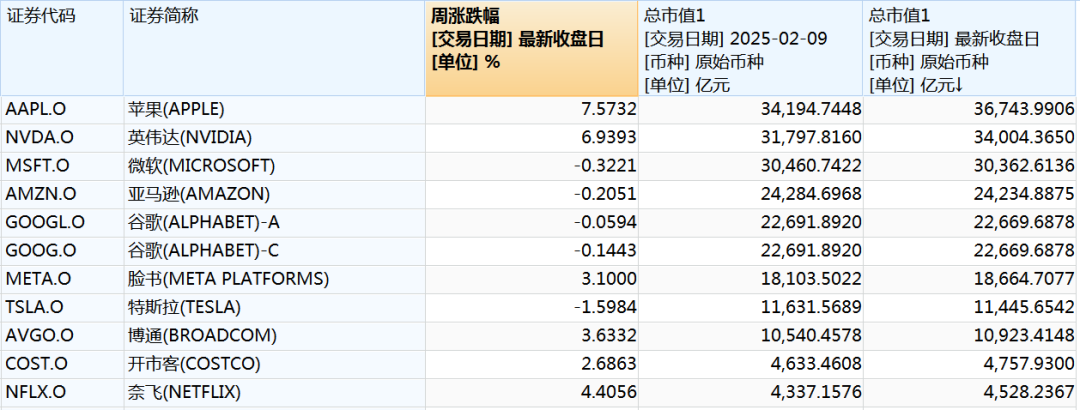Click latest market cap 24,234.8875
Image resolution: width=1080 pixels, height=410 pixels.
pos(1025,194)
